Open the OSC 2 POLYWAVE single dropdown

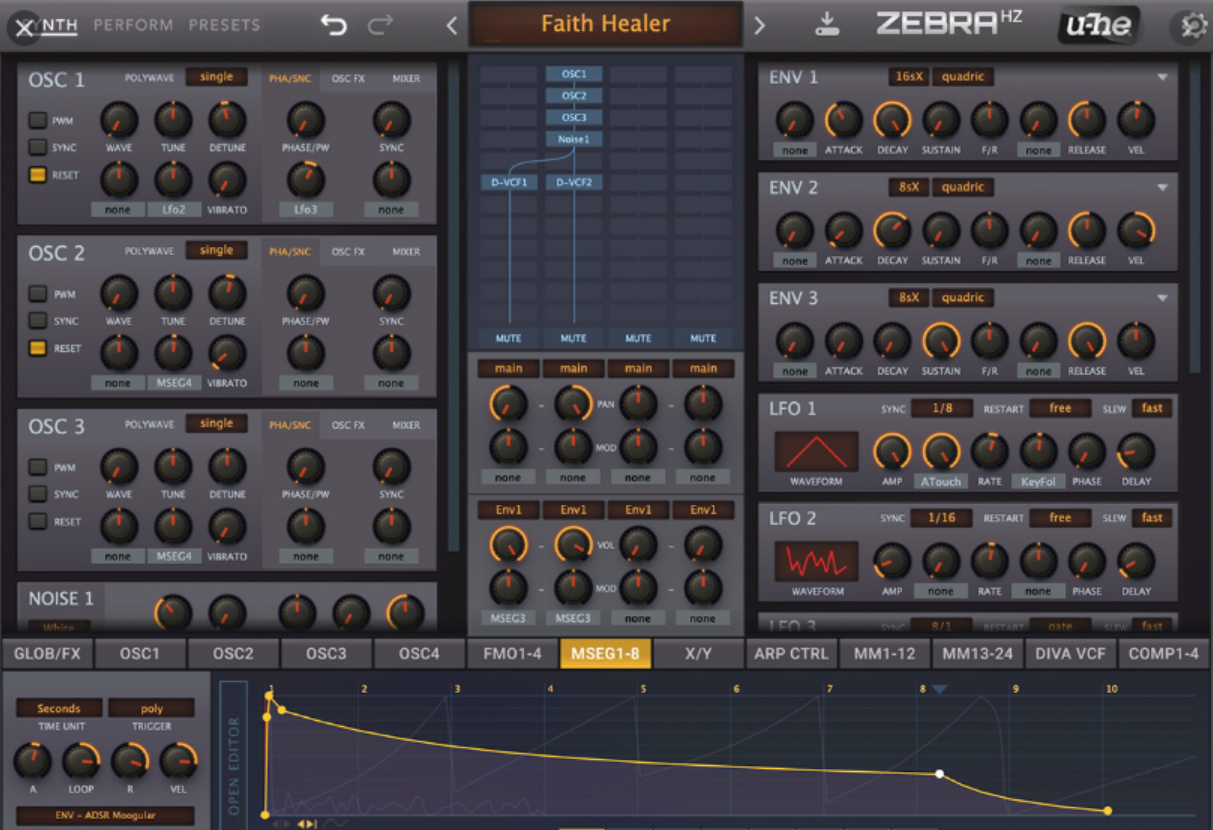pos(216,251)
